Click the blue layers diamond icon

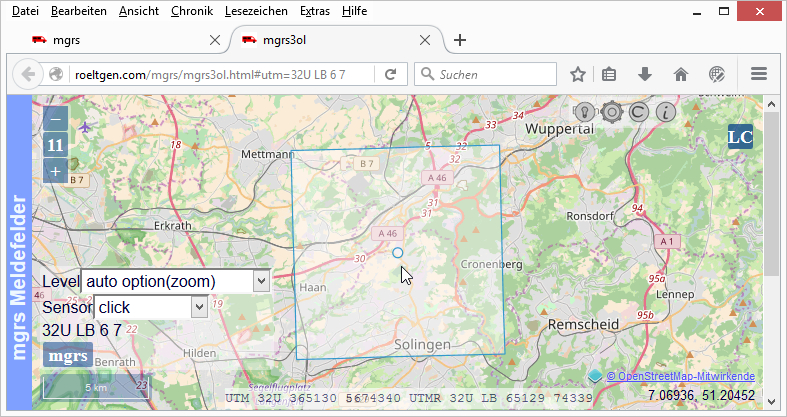coord(595,376)
